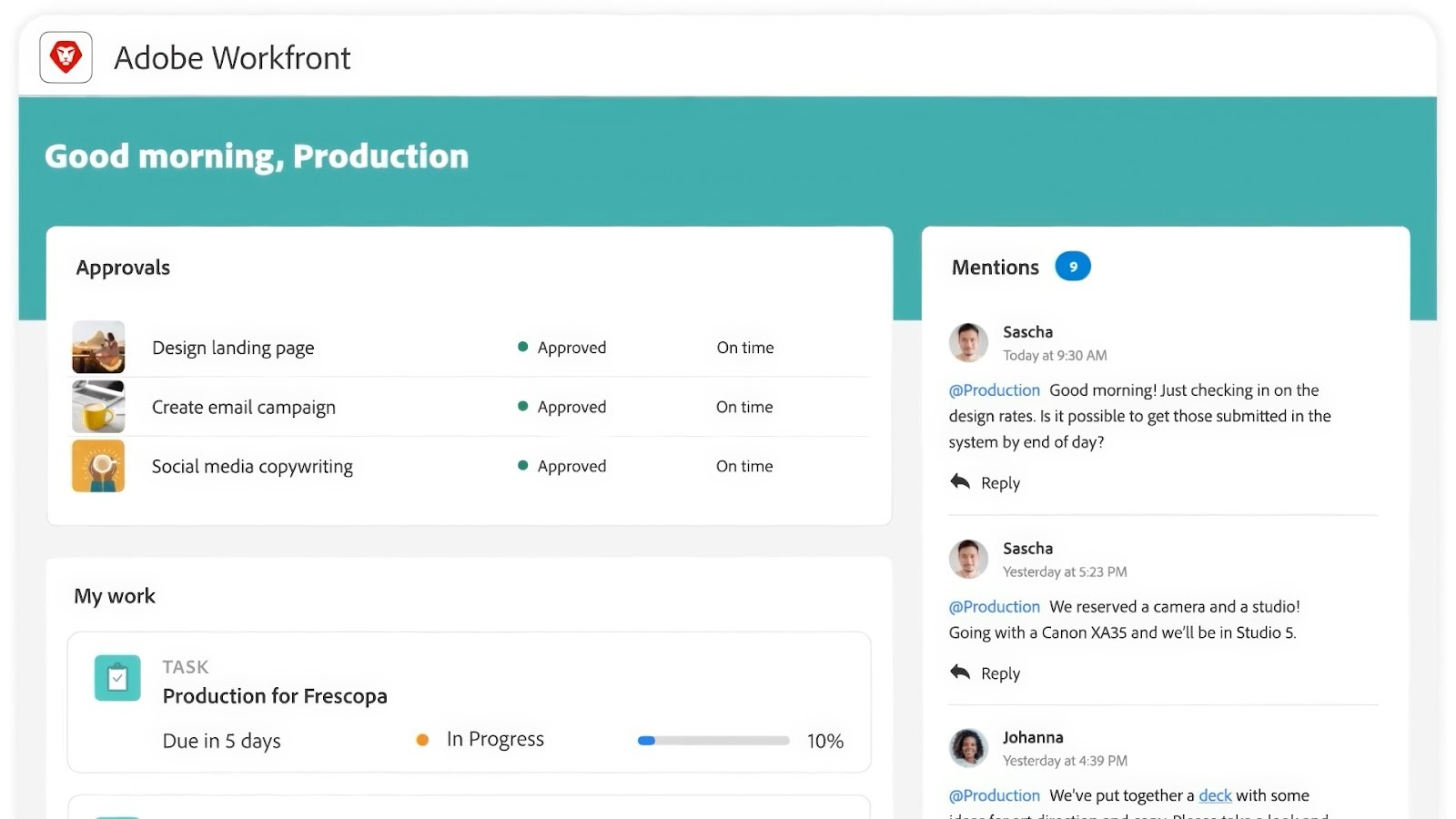Image resolution: width=1456 pixels, height=819 pixels.
Task: Expand the Approvals panel header
Action: tap(122, 267)
